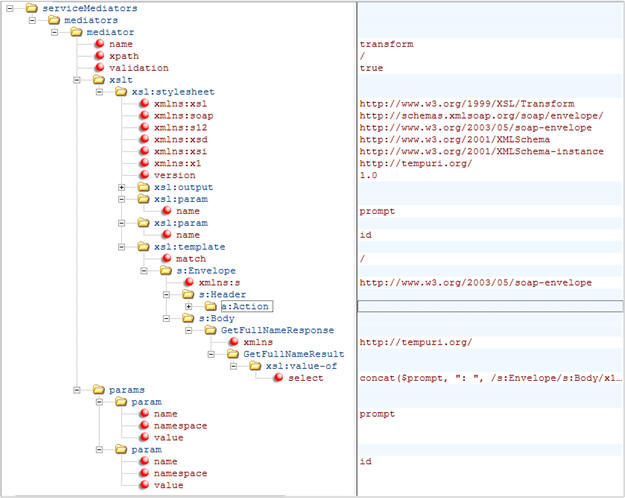Collapse the s:Body node
The width and height of the screenshot is (625, 498).
click(166, 318)
